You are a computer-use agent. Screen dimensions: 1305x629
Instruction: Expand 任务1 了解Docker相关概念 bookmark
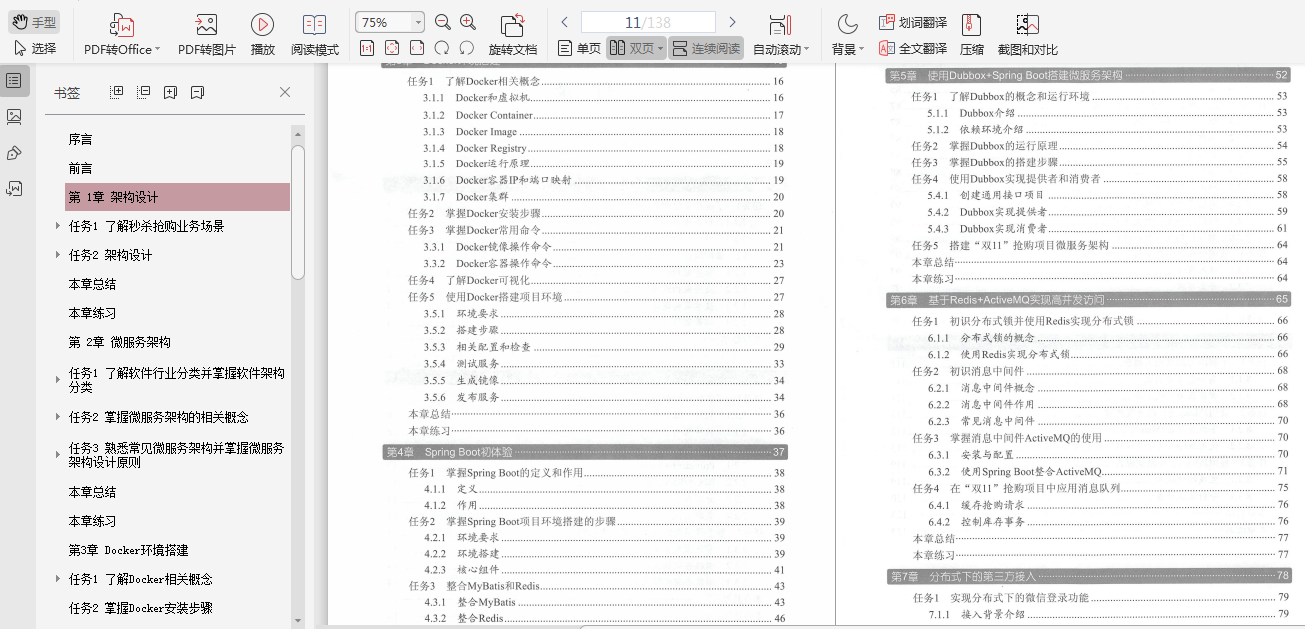click(x=58, y=579)
